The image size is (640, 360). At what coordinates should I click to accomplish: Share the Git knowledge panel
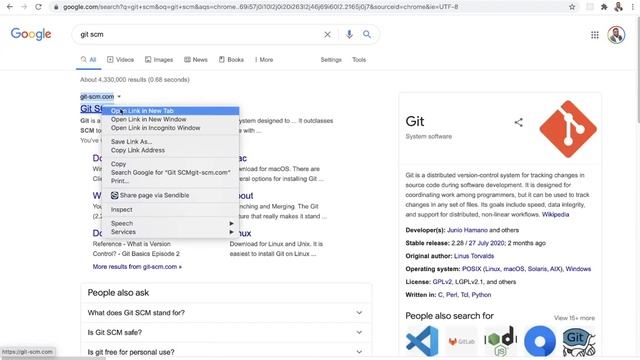coord(518,122)
